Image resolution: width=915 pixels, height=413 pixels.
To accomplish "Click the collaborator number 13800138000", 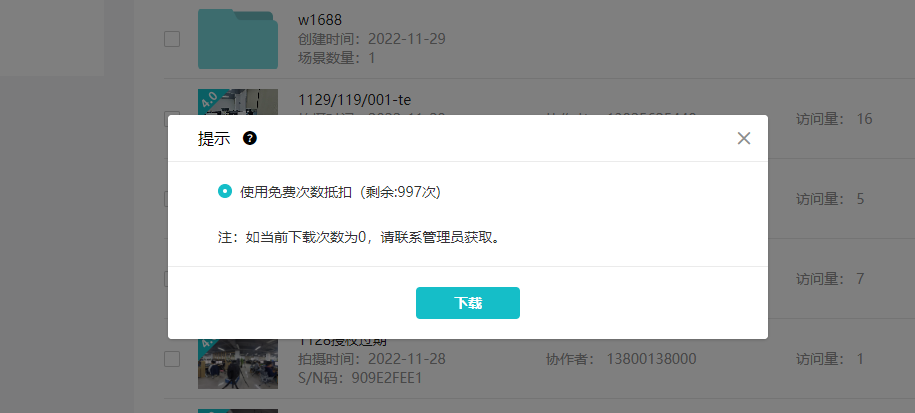I will pyautogui.click(x=651, y=359).
